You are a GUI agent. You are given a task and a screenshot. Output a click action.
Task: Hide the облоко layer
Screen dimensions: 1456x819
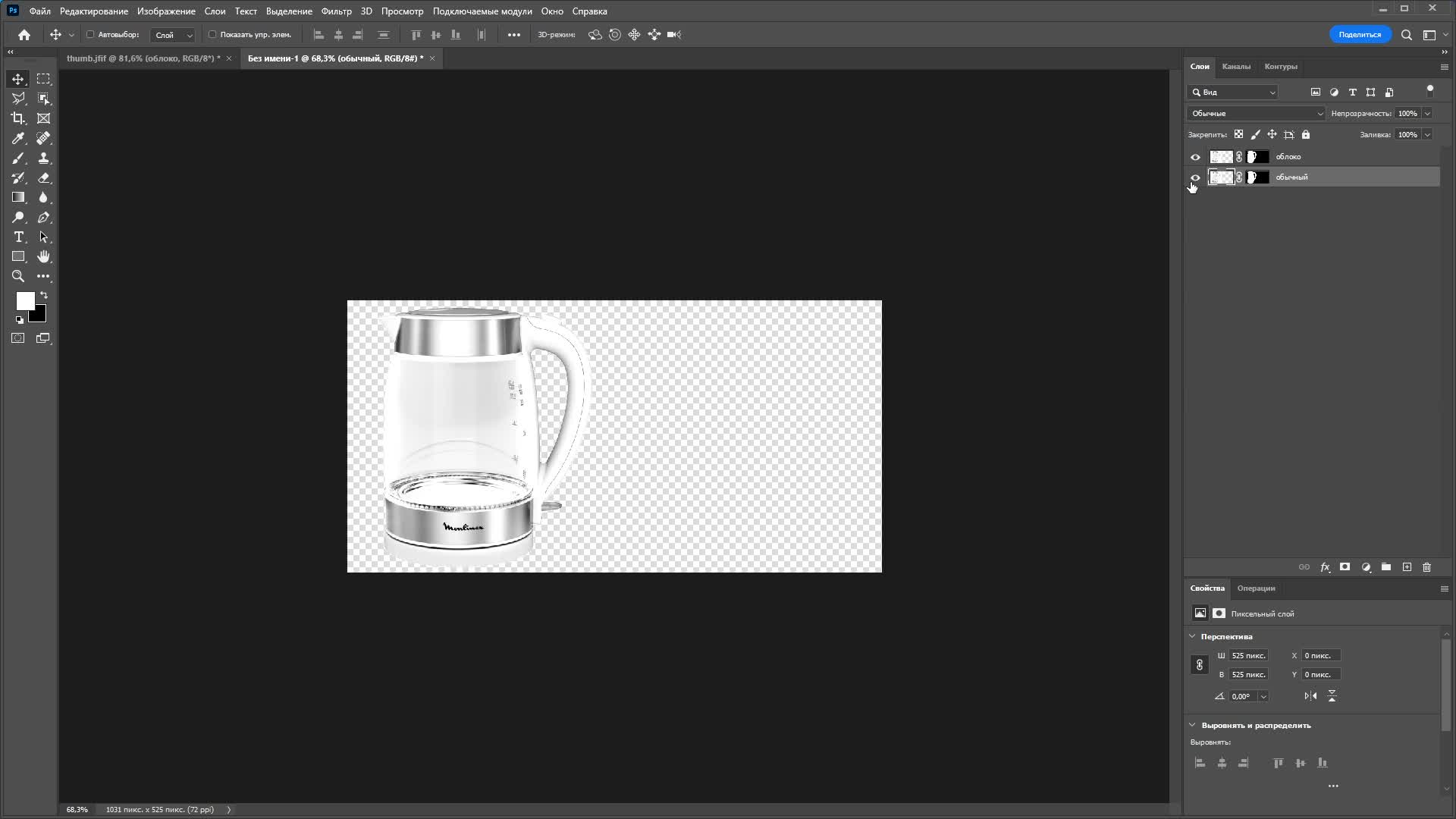point(1195,157)
